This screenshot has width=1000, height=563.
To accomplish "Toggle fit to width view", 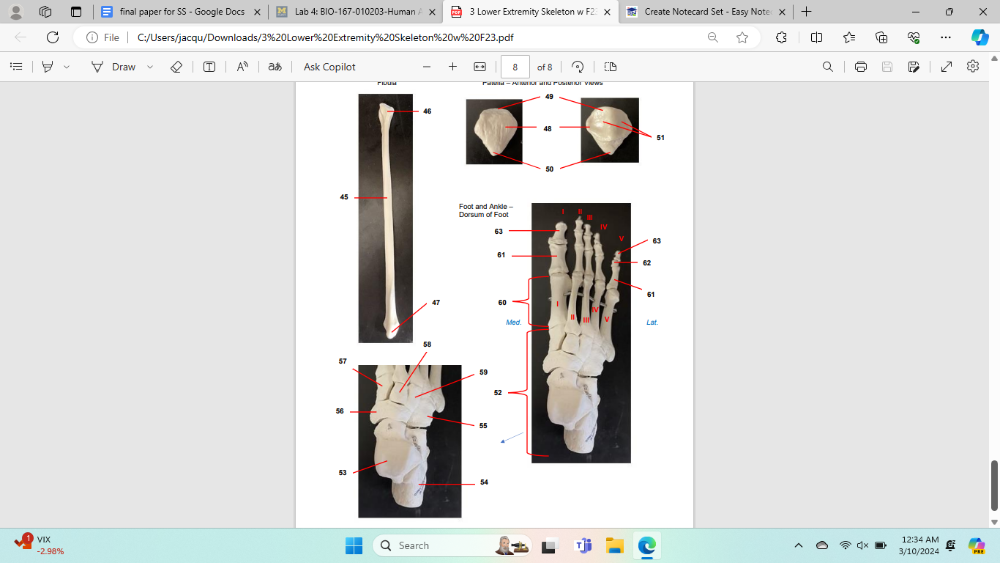I will [479, 67].
